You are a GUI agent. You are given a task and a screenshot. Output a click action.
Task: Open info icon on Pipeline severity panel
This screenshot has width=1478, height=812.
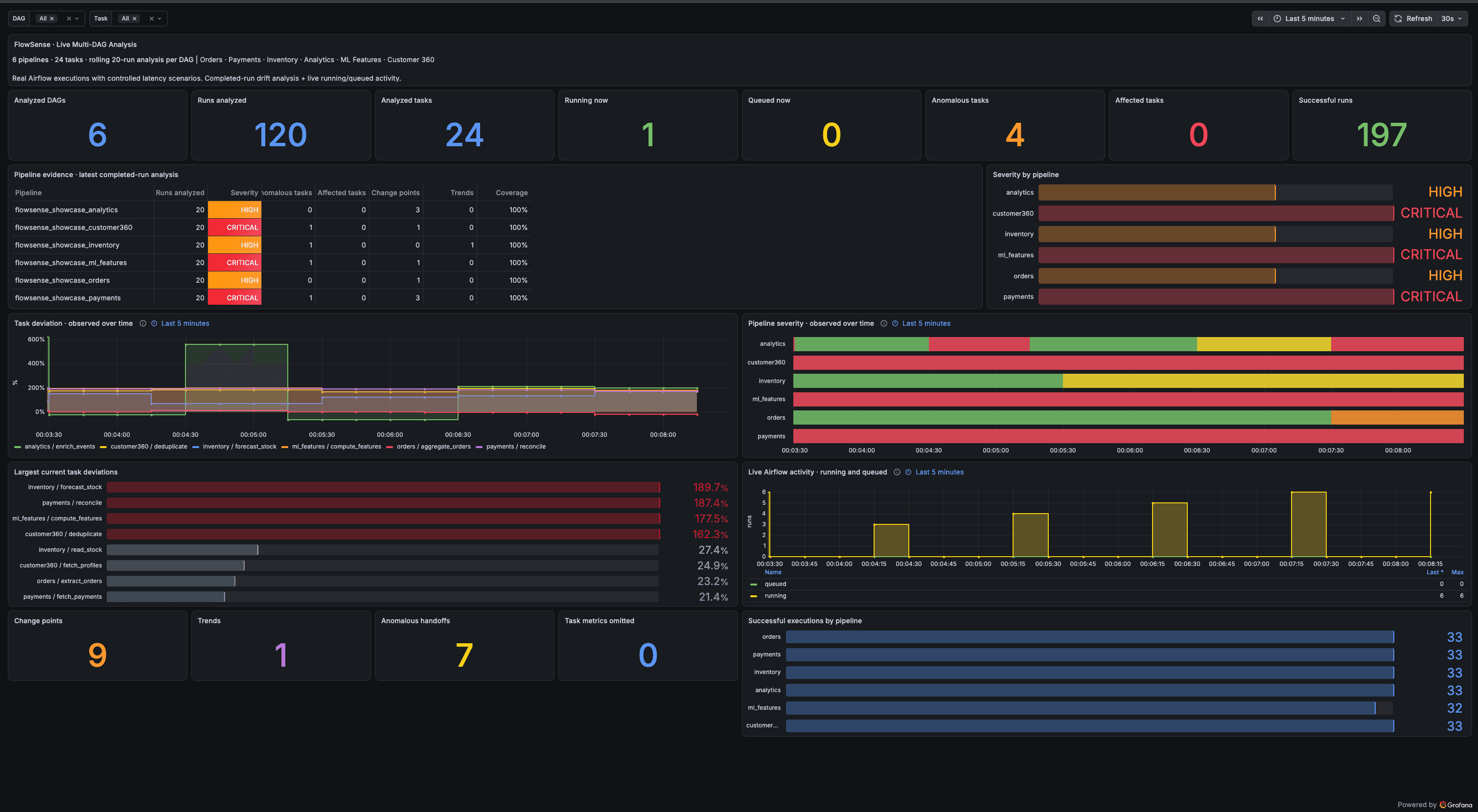(883, 323)
